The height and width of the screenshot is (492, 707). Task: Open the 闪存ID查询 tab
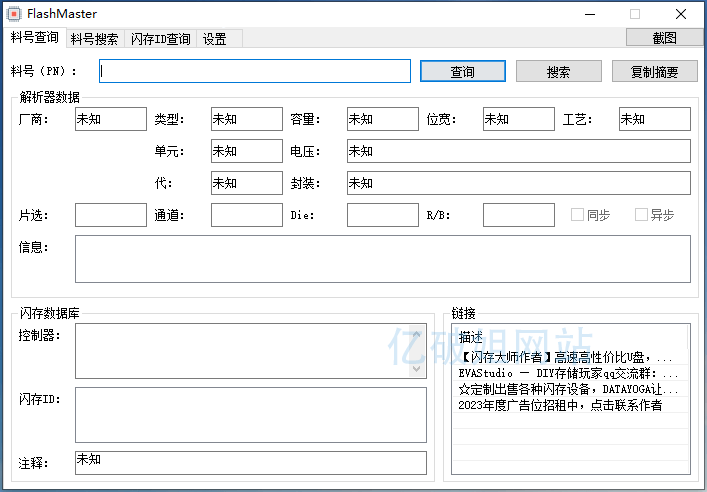click(x=160, y=39)
